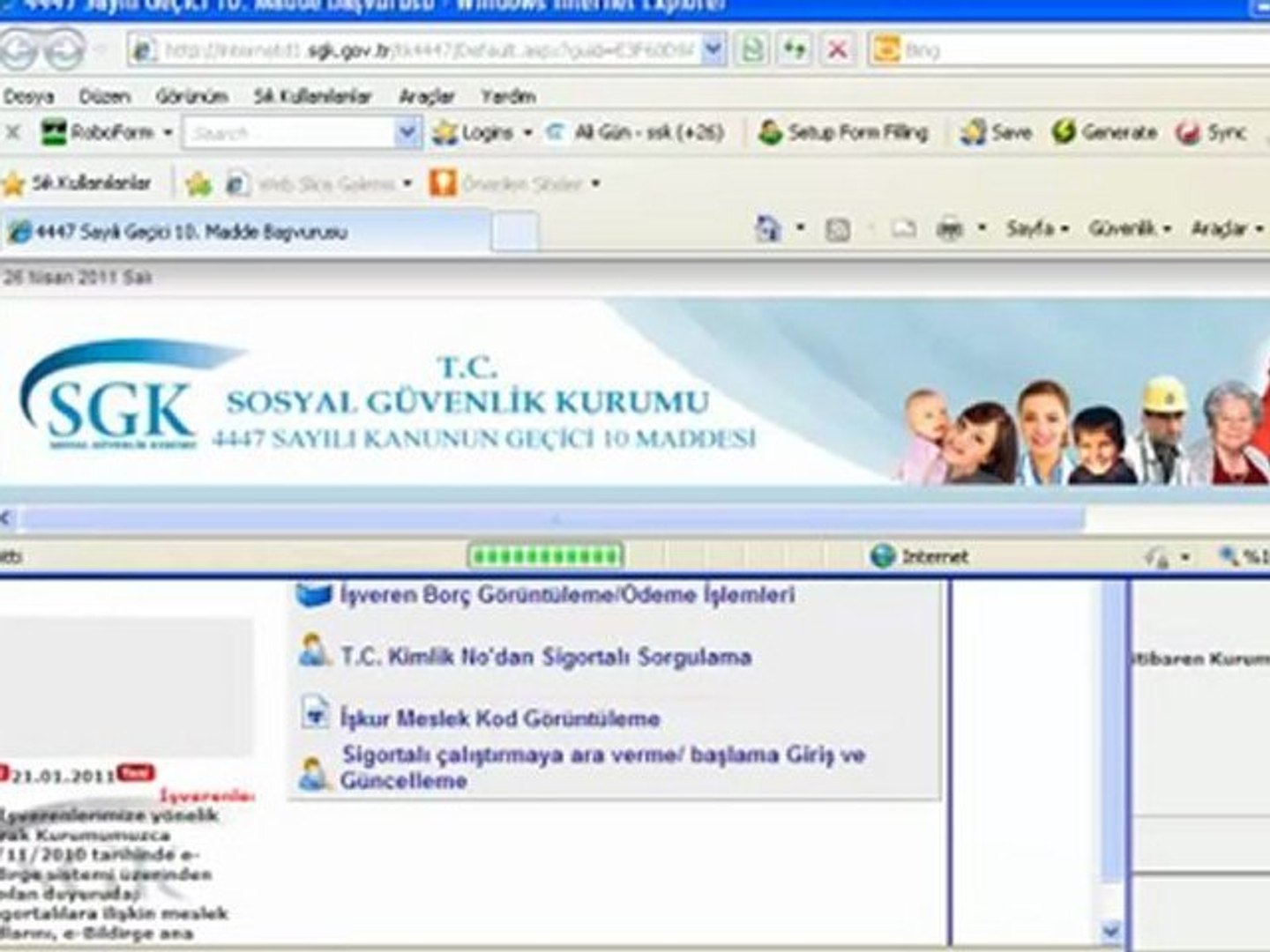Open T.C. Kimlik No'dan Sigortalı Sorgulama link

546,657
